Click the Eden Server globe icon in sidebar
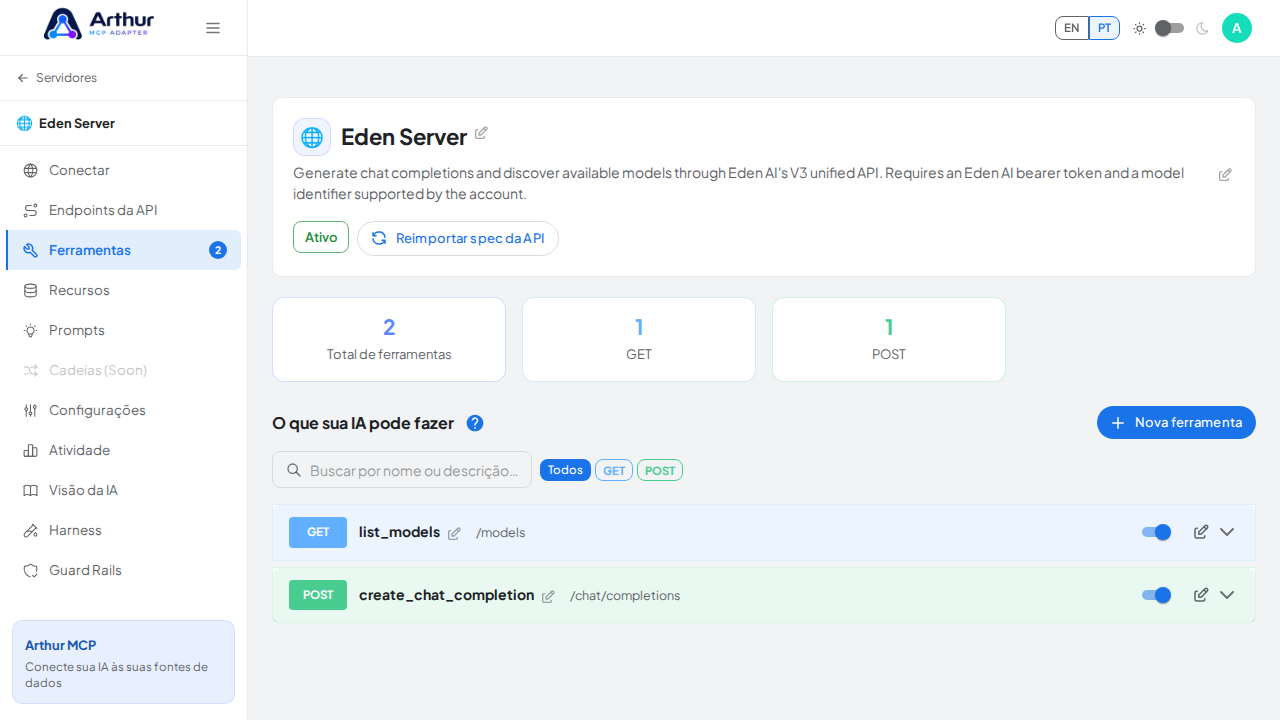Screen dimensions: 1280x720 coord(24,123)
